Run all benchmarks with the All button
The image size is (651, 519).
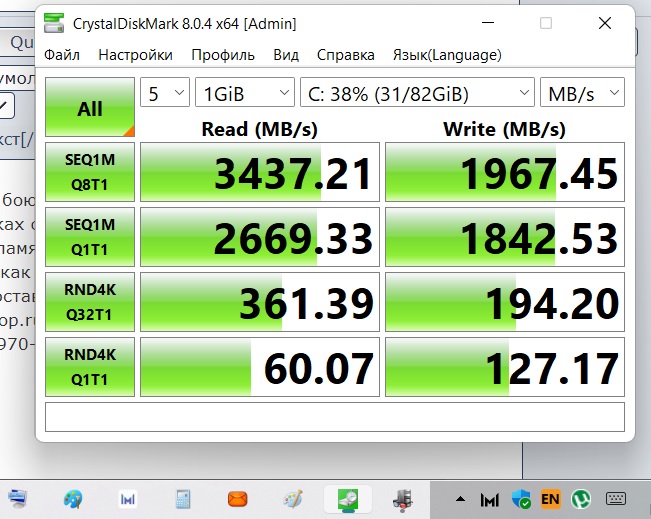(x=90, y=107)
